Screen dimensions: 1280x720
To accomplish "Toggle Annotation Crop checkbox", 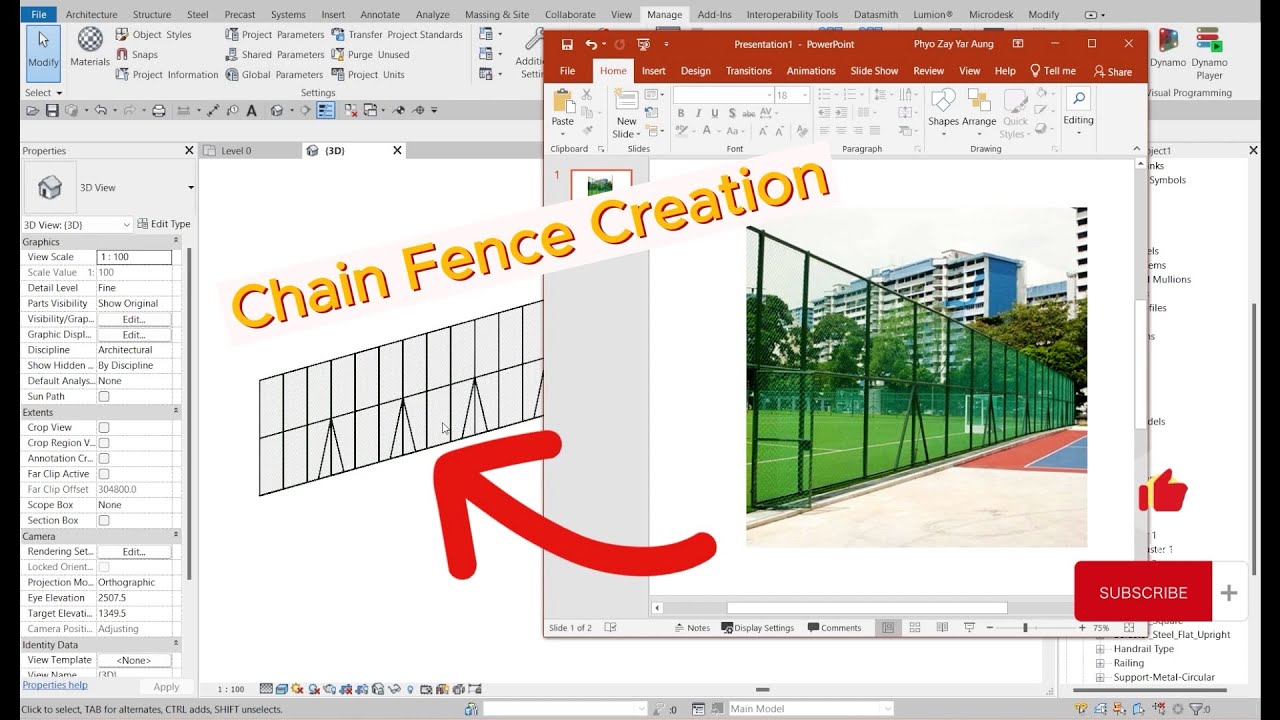I will click(104, 458).
